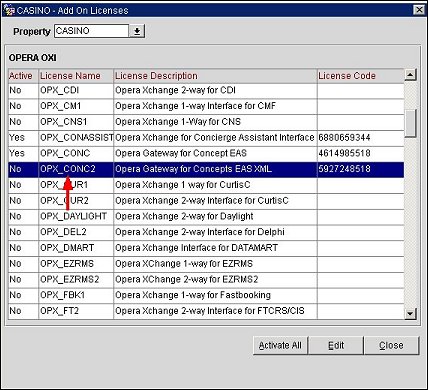Click the Yes status of OPX_CONC

click(x=17, y=153)
